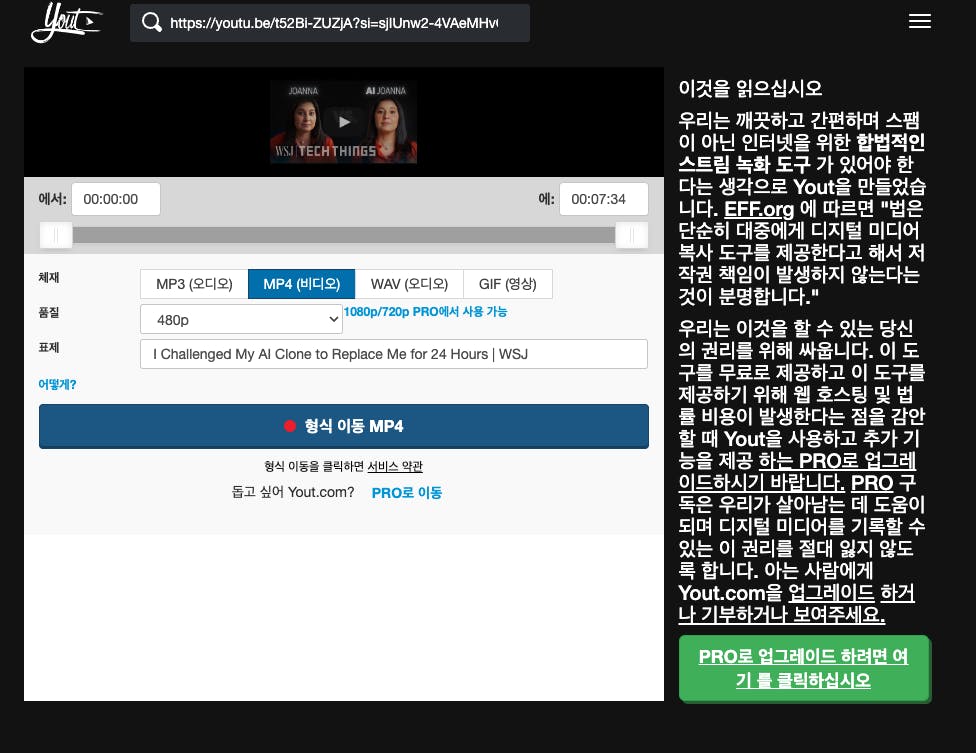
Task: Click the PRO link before 구독은
Action: coord(872,483)
